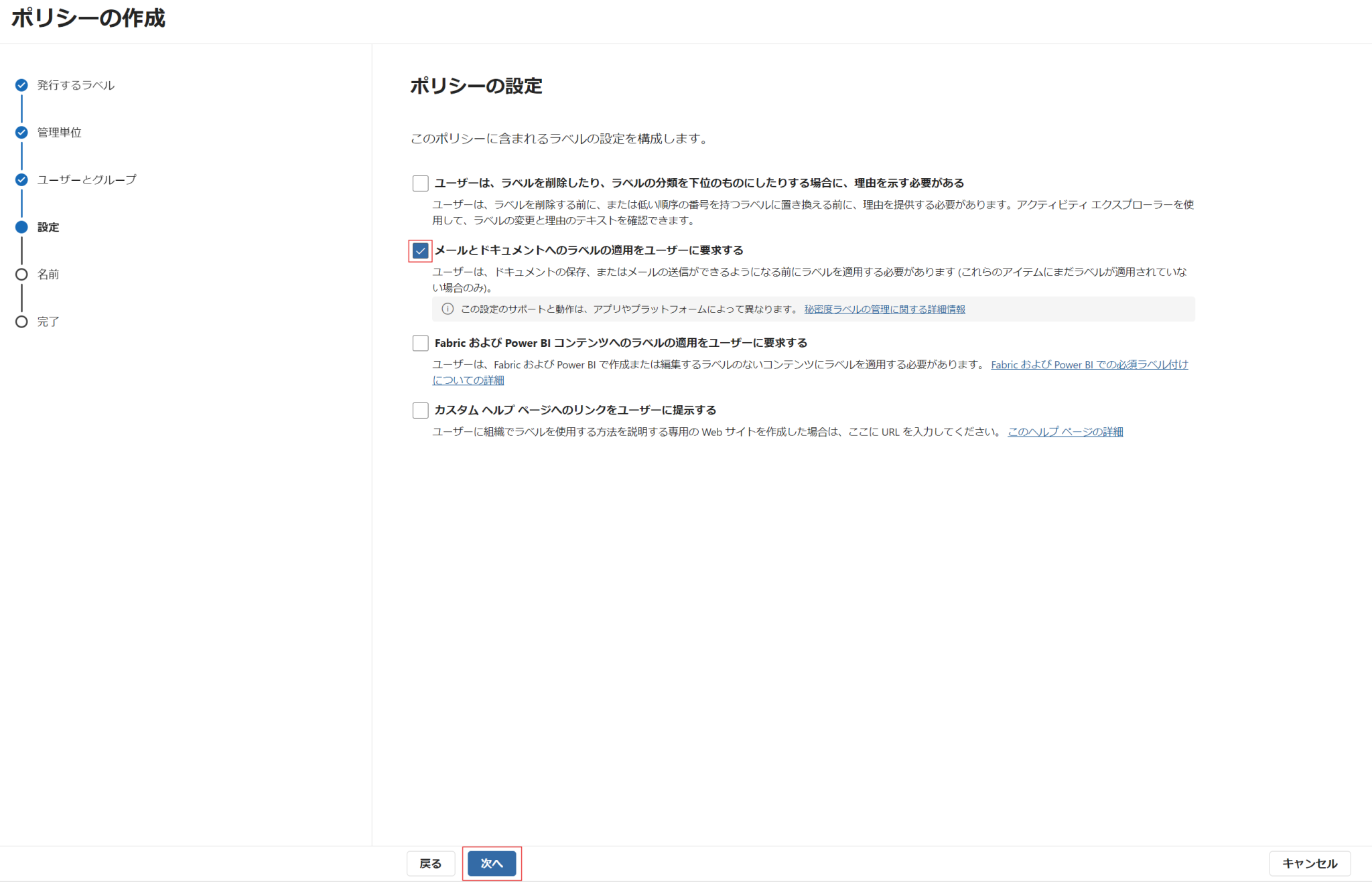Click the completed 管理単位 step icon
This screenshot has height=882, width=1372.
point(21,132)
